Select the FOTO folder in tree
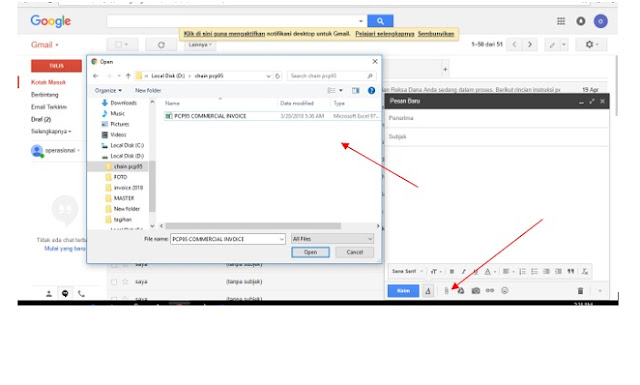 pyautogui.click(x=120, y=177)
